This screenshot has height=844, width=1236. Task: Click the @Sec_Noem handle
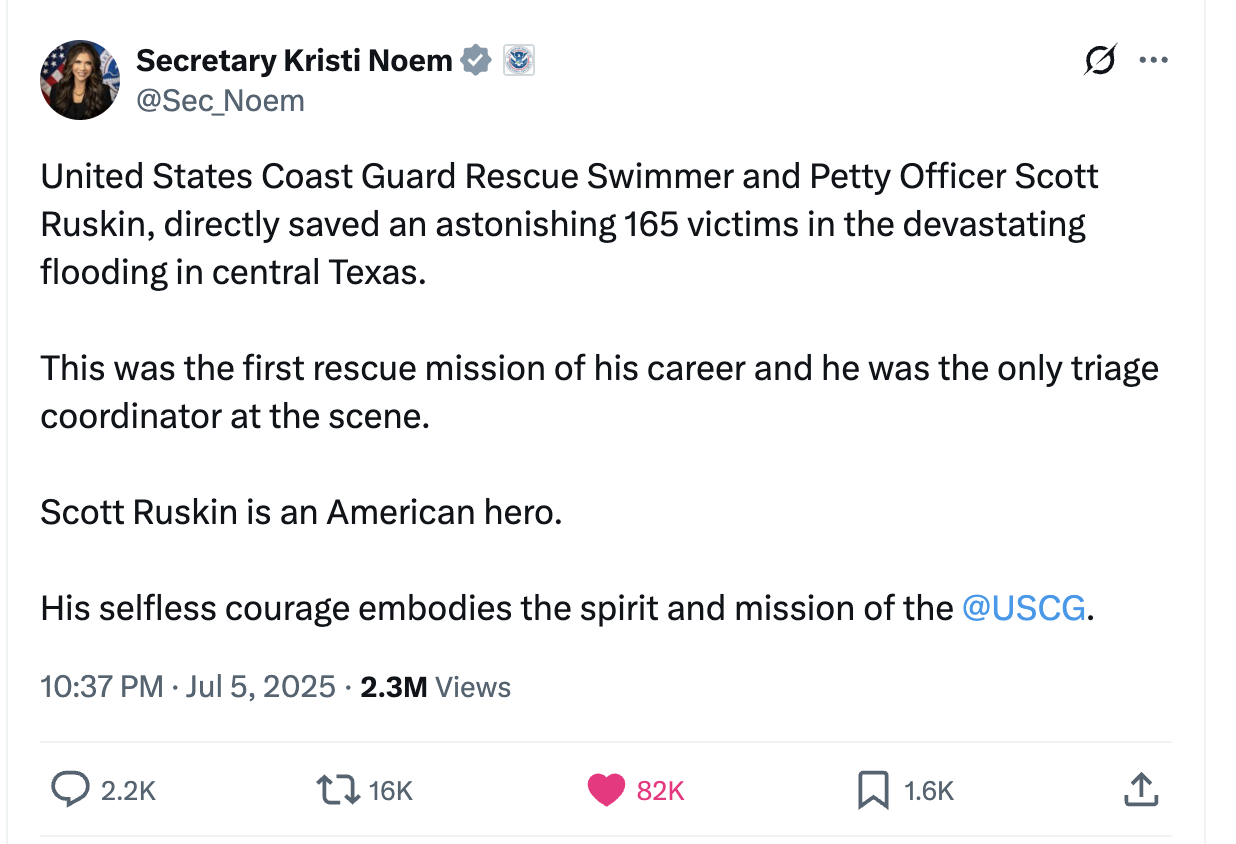[x=219, y=100]
